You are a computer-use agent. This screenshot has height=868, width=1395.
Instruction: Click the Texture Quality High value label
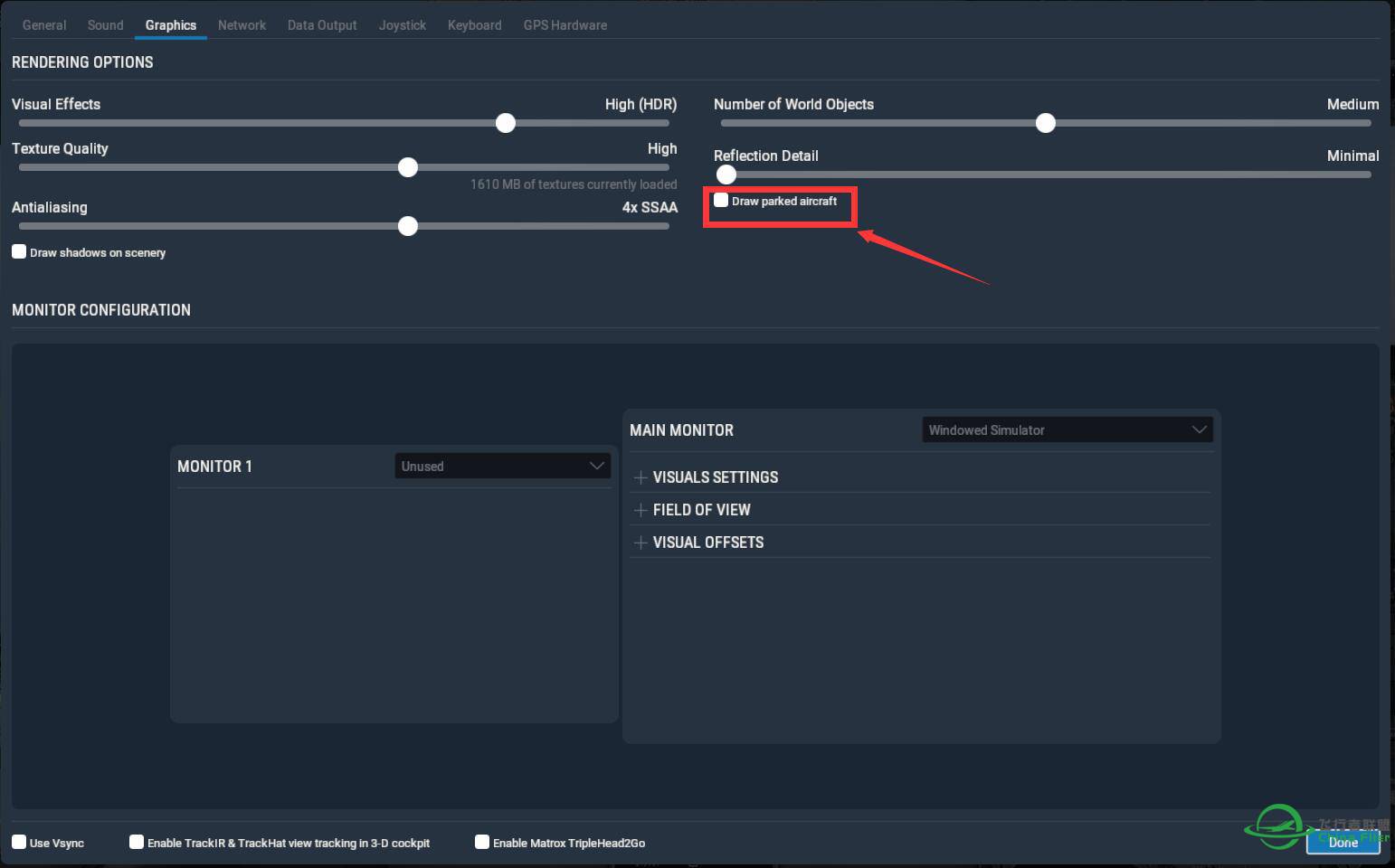[662, 148]
